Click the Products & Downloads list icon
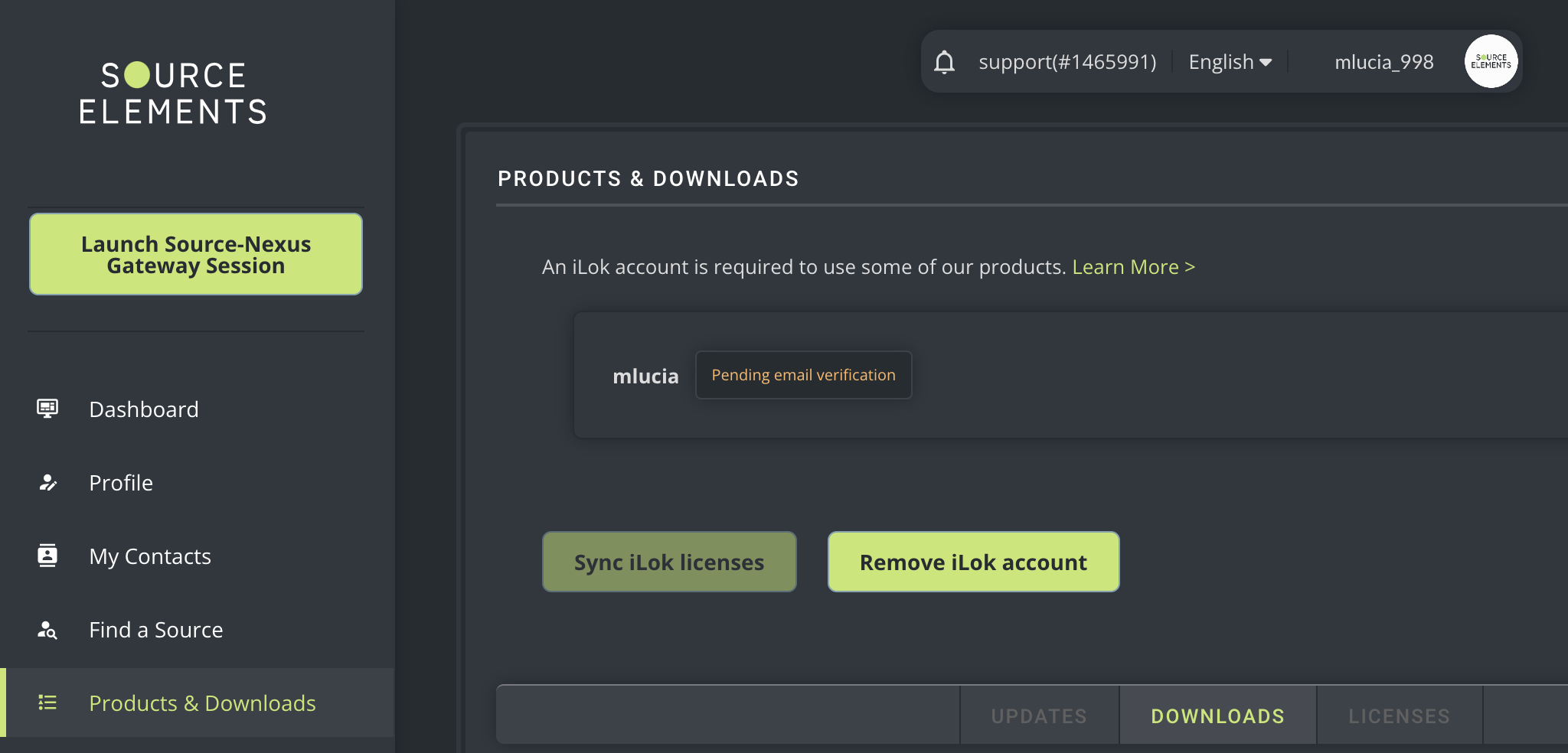The width and height of the screenshot is (1568, 753). coord(47,702)
